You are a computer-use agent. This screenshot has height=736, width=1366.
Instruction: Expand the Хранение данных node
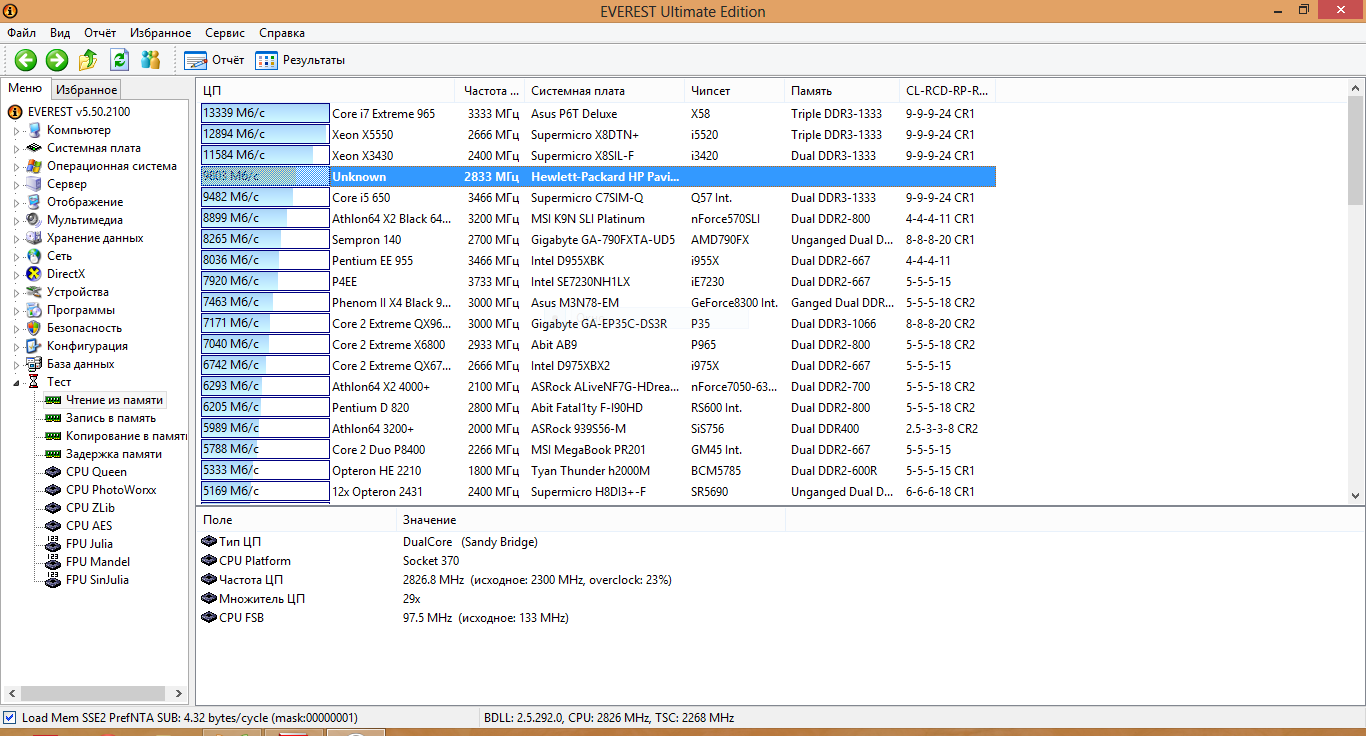16,238
